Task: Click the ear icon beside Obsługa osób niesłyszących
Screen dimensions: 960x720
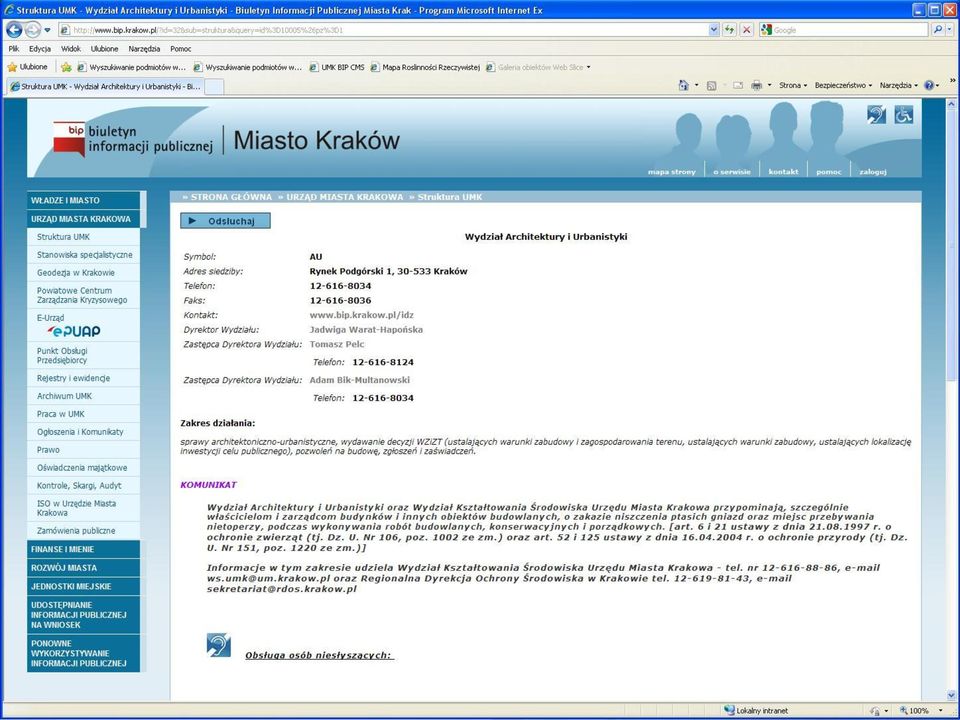Action: [219, 645]
